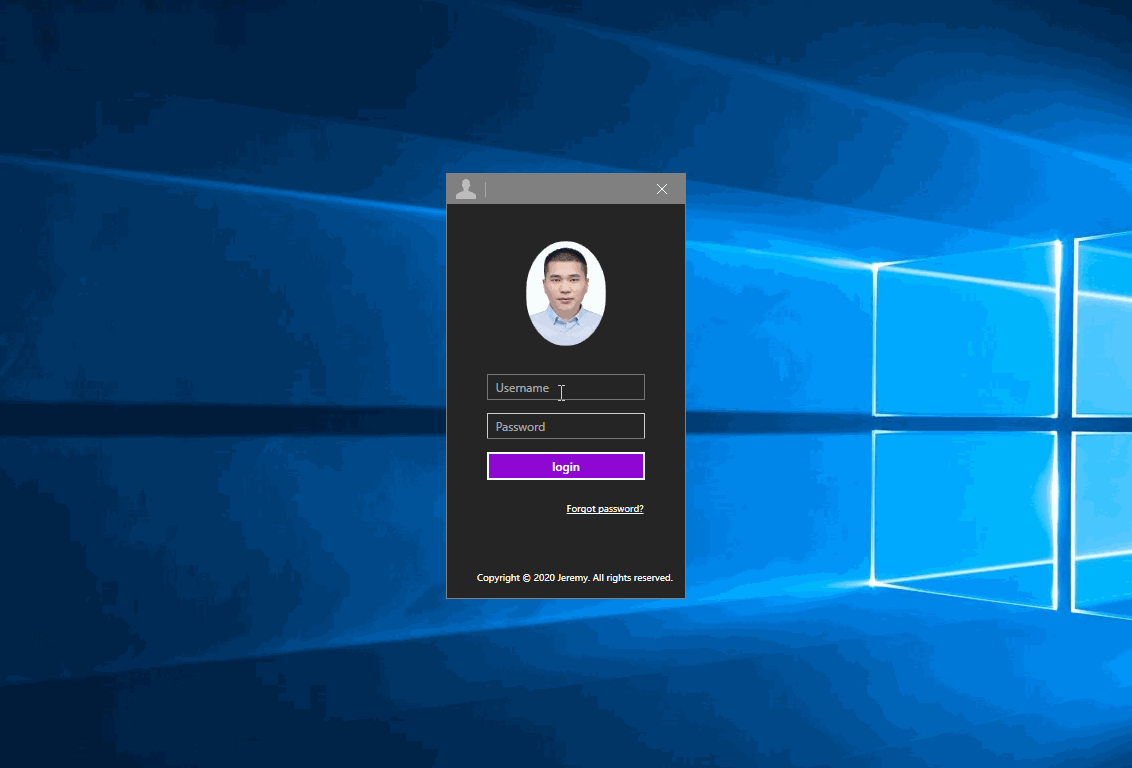Image resolution: width=1132 pixels, height=768 pixels.
Task: Focus the Username field to start typing
Action: pyautogui.click(x=565, y=387)
